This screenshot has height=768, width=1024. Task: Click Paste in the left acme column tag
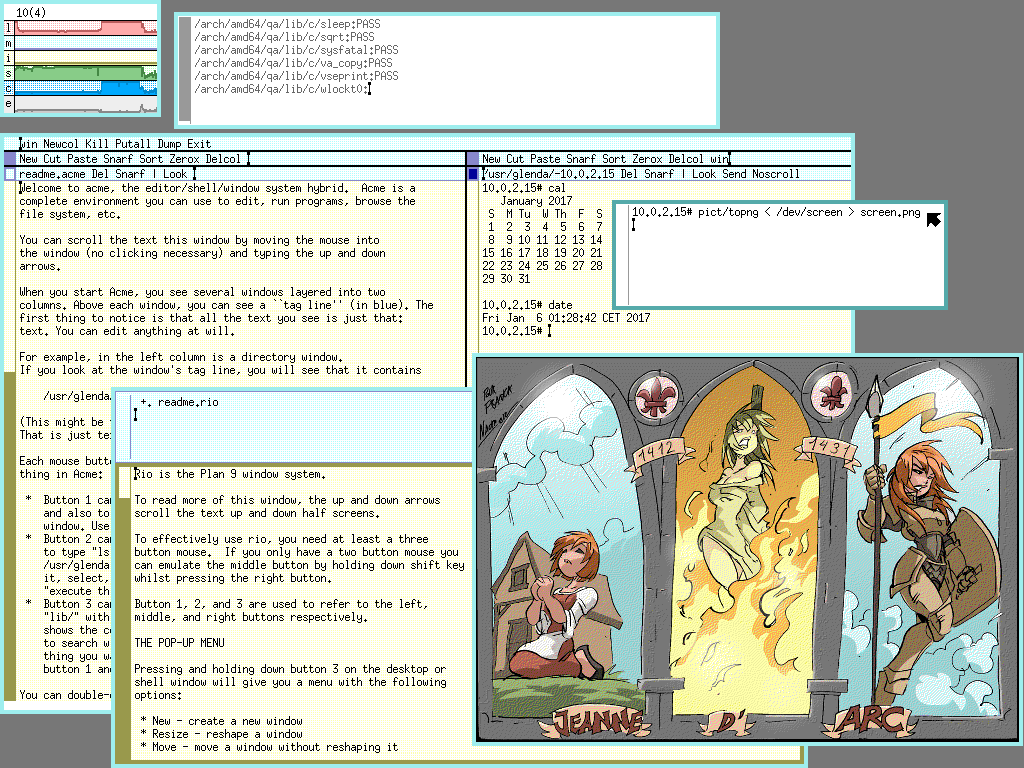coord(82,159)
